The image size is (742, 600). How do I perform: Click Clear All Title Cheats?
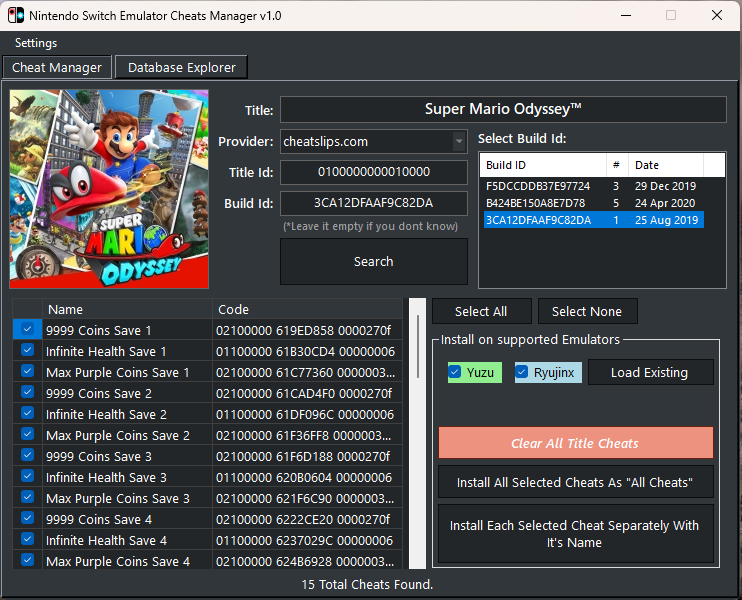tap(575, 443)
